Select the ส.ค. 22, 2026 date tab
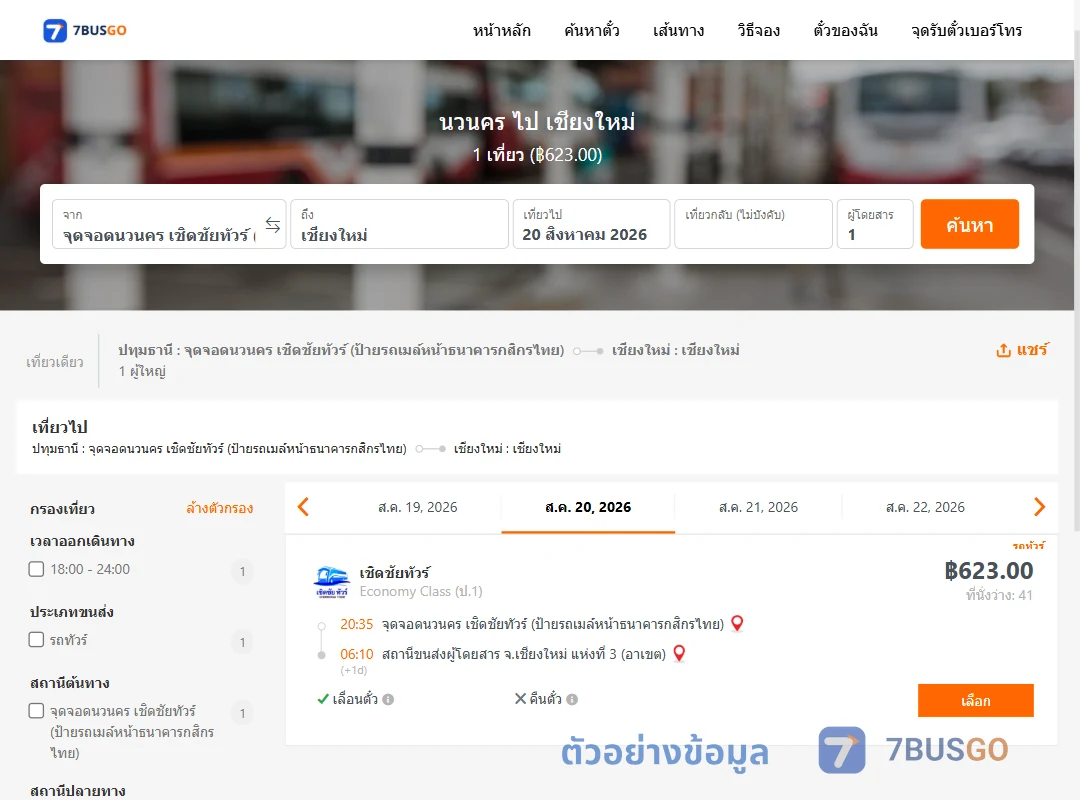The image size is (1080, 800). coord(925,507)
